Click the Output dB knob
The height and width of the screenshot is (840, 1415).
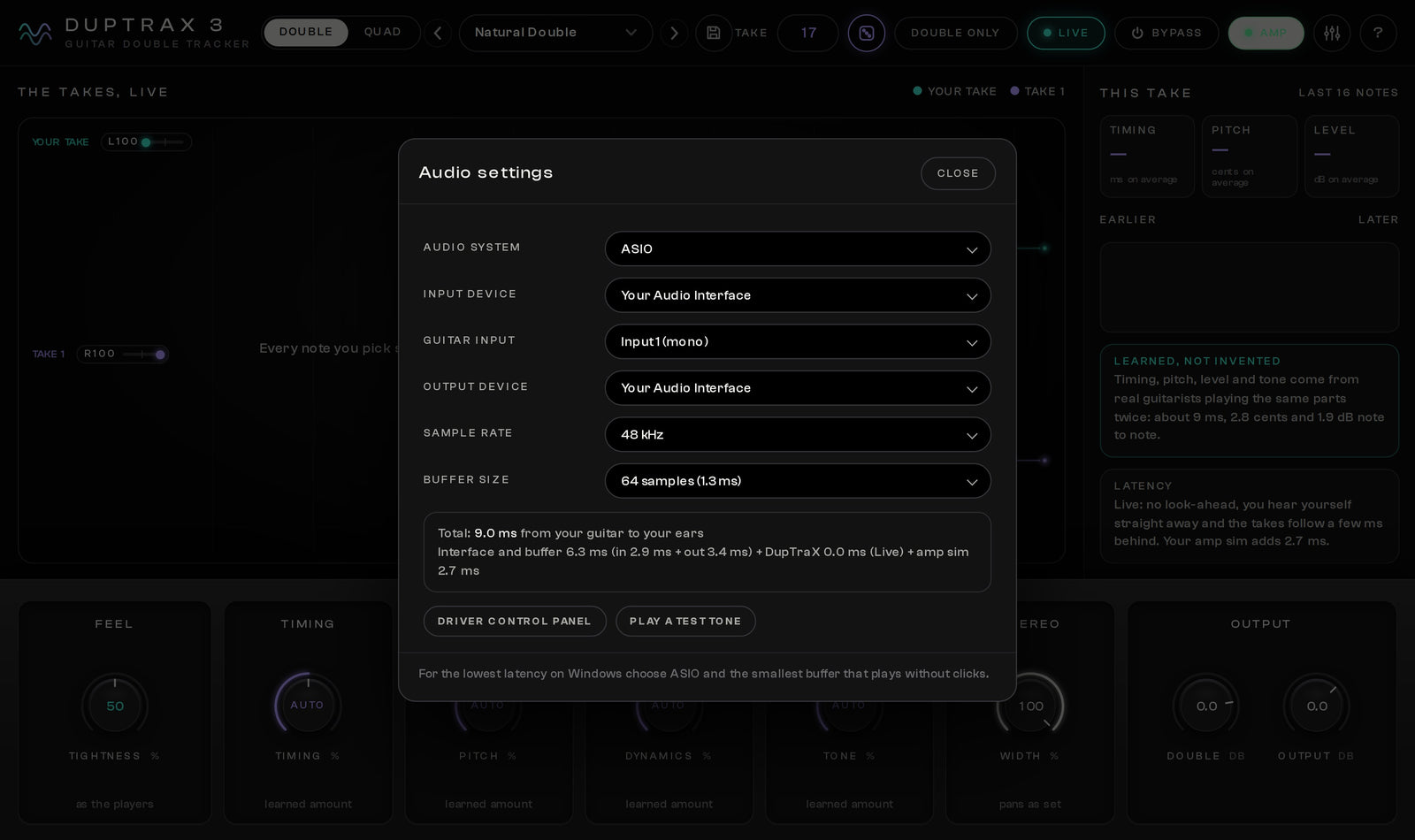1316,706
